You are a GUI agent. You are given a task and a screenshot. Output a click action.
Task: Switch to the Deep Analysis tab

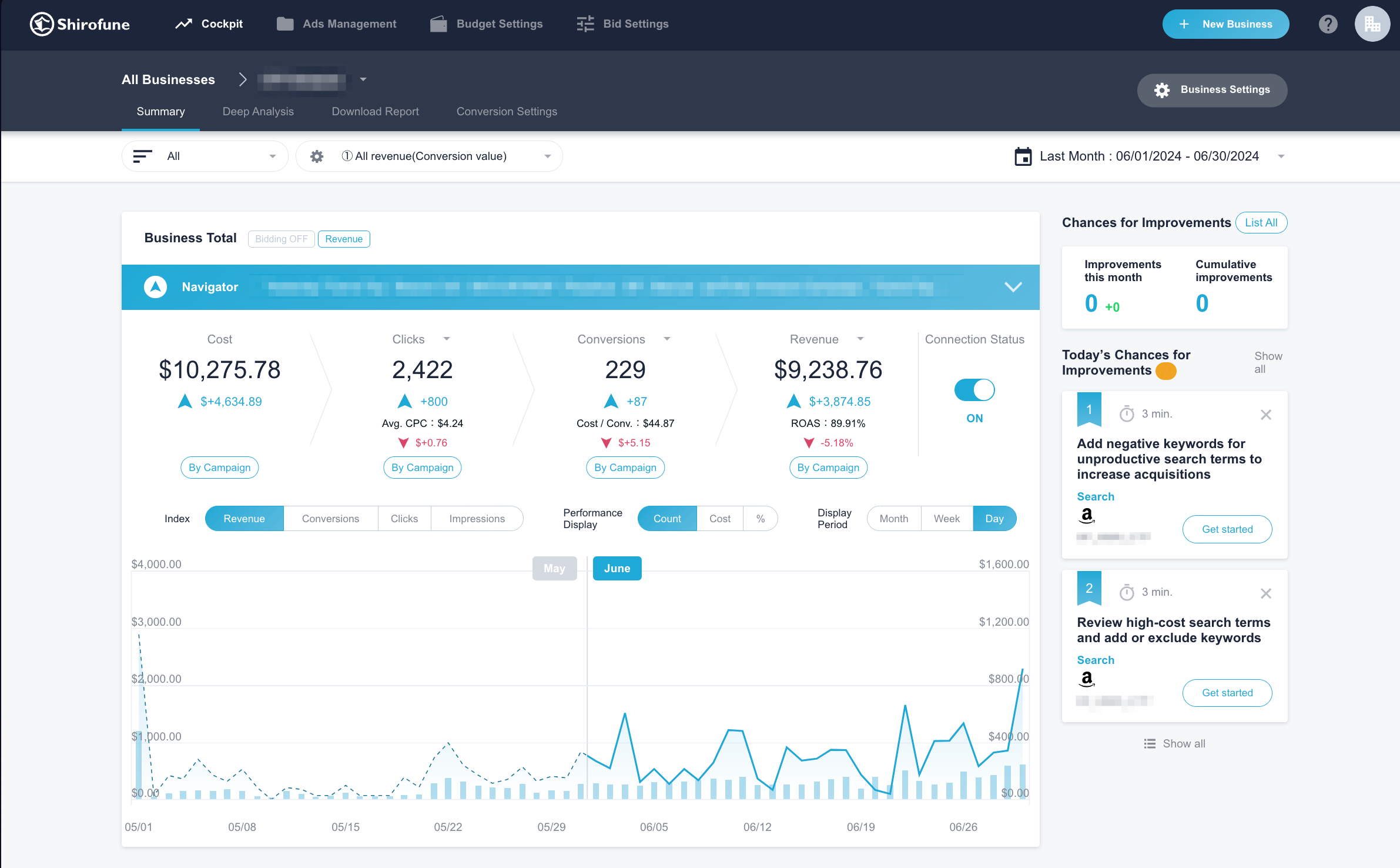click(258, 111)
